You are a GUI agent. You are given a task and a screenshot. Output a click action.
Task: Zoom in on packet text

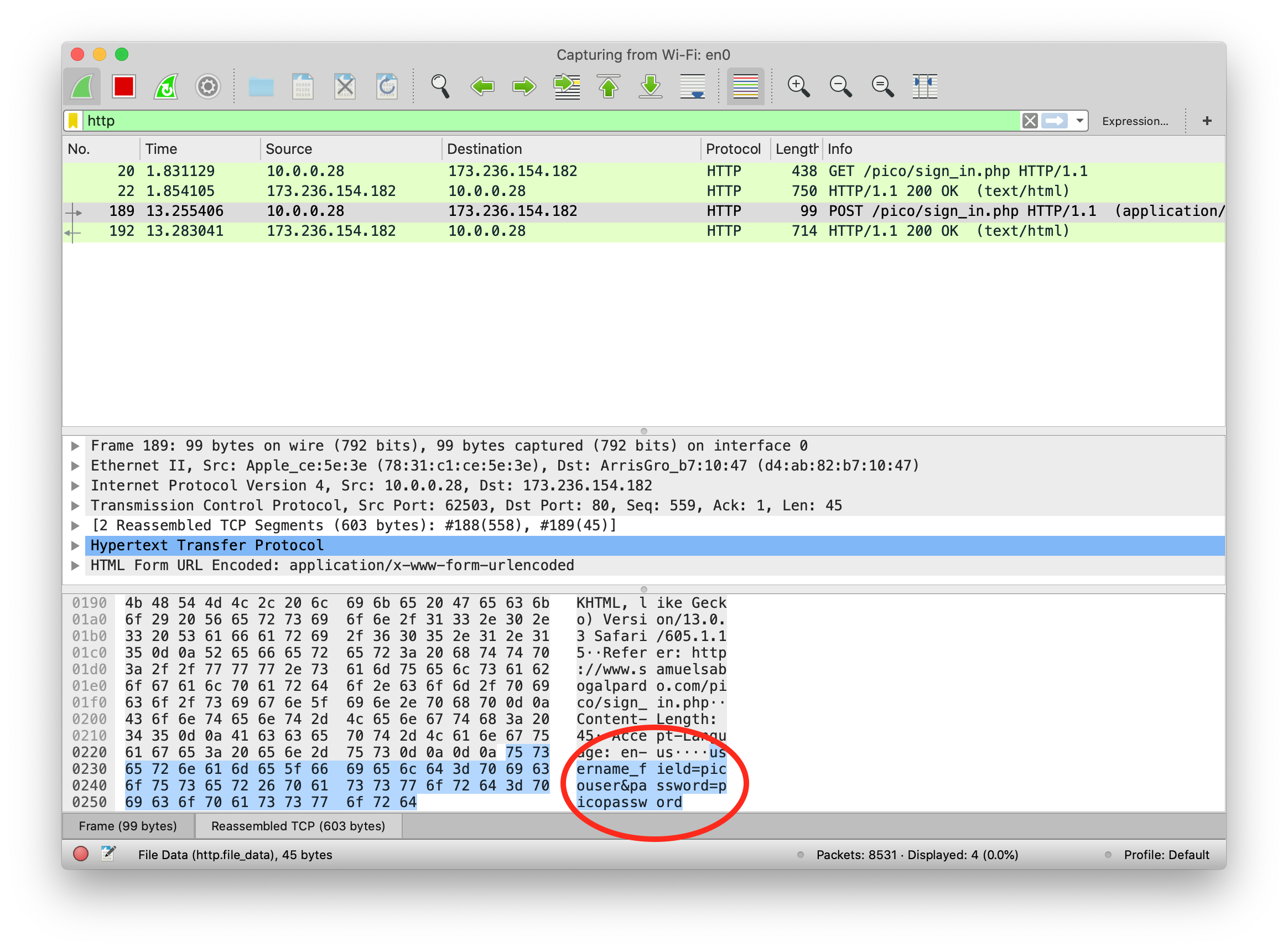pyautogui.click(x=798, y=87)
